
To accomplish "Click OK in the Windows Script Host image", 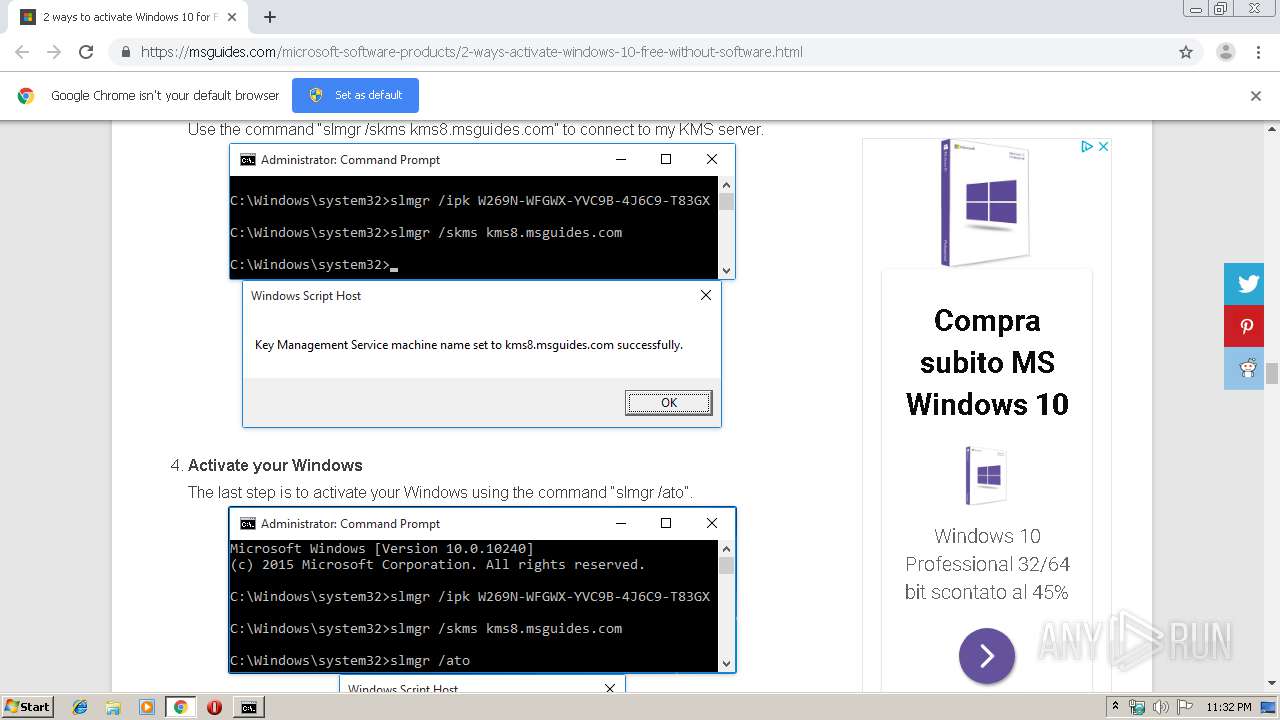I will pos(669,402).
